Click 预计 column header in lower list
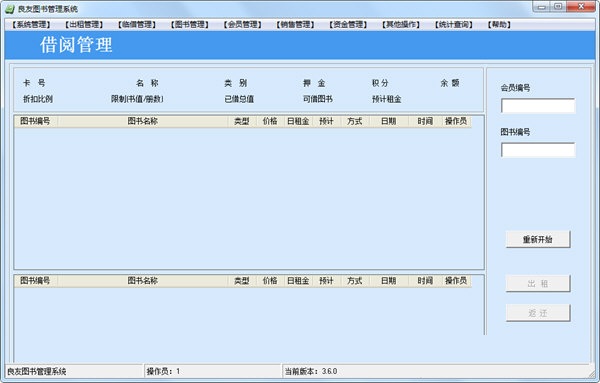Screen dimensions: 600x383 click(326, 281)
